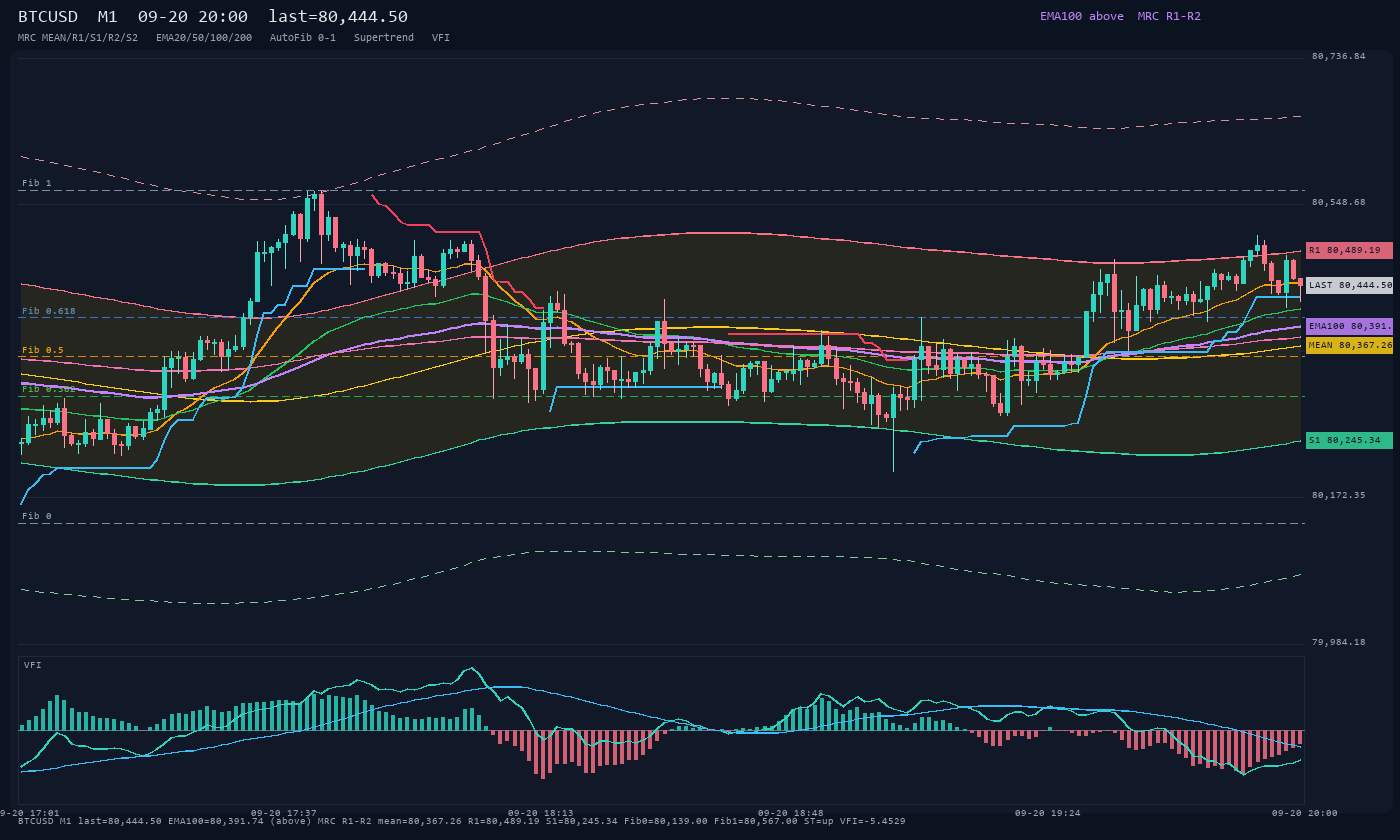Click the 09-20 18:13 time axis label
This screenshot has width=1400, height=840.
coord(541,813)
